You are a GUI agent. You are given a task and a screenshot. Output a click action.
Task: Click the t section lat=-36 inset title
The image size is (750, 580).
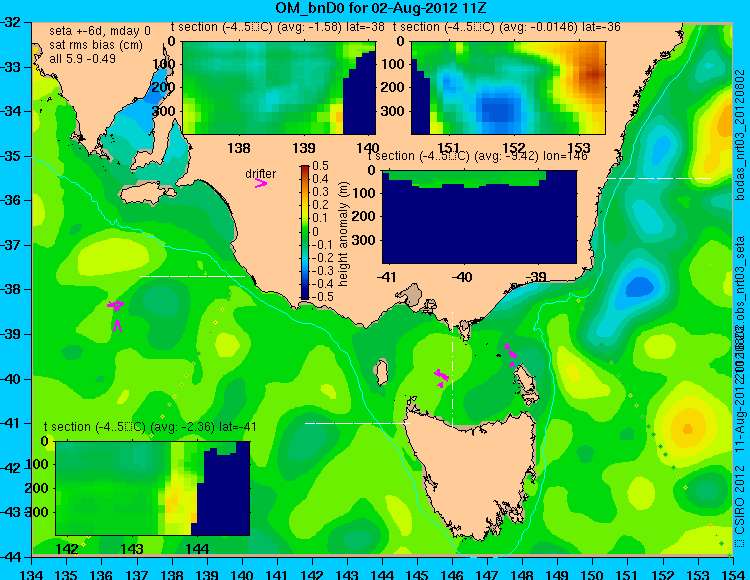point(507,27)
